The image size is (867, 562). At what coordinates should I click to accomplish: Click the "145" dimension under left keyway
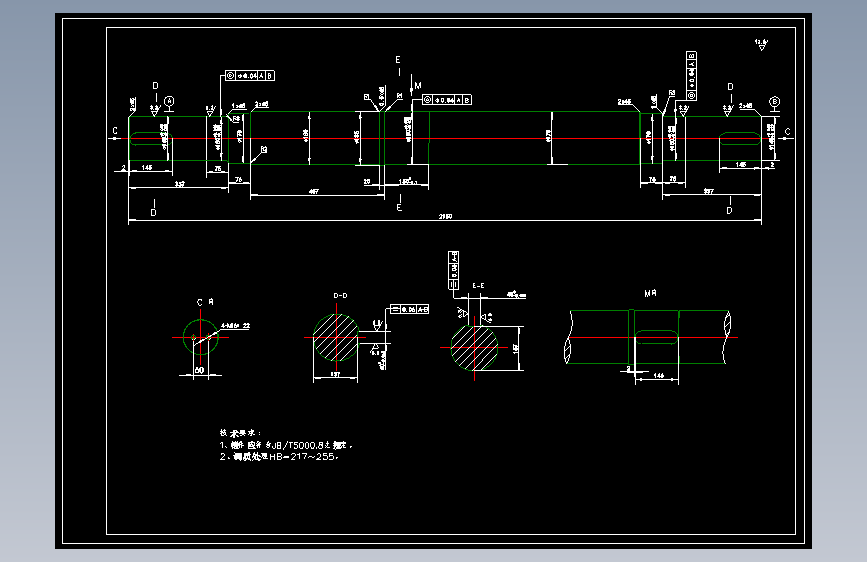point(147,168)
